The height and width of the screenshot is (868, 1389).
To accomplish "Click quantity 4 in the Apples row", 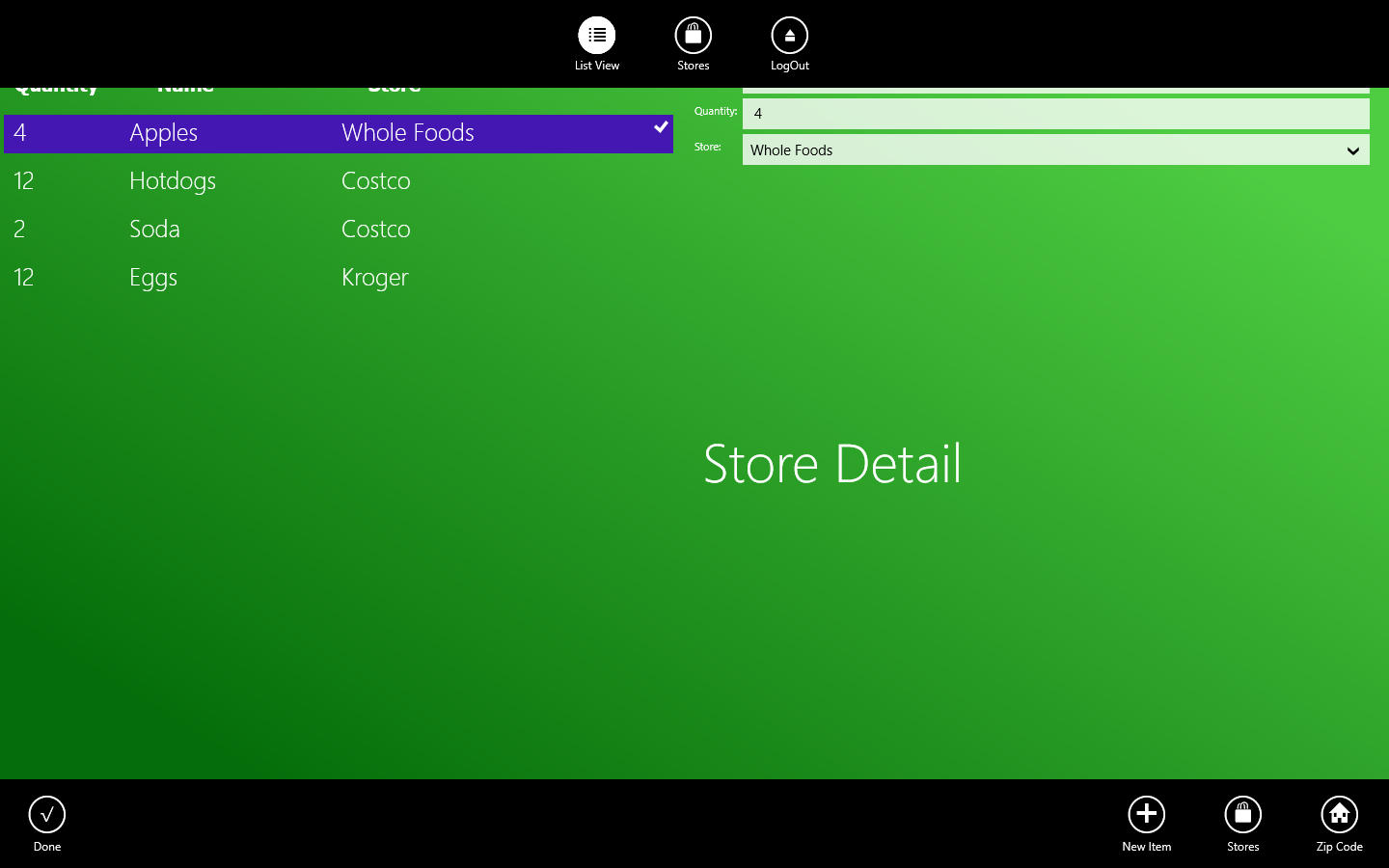I will click(x=20, y=132).
